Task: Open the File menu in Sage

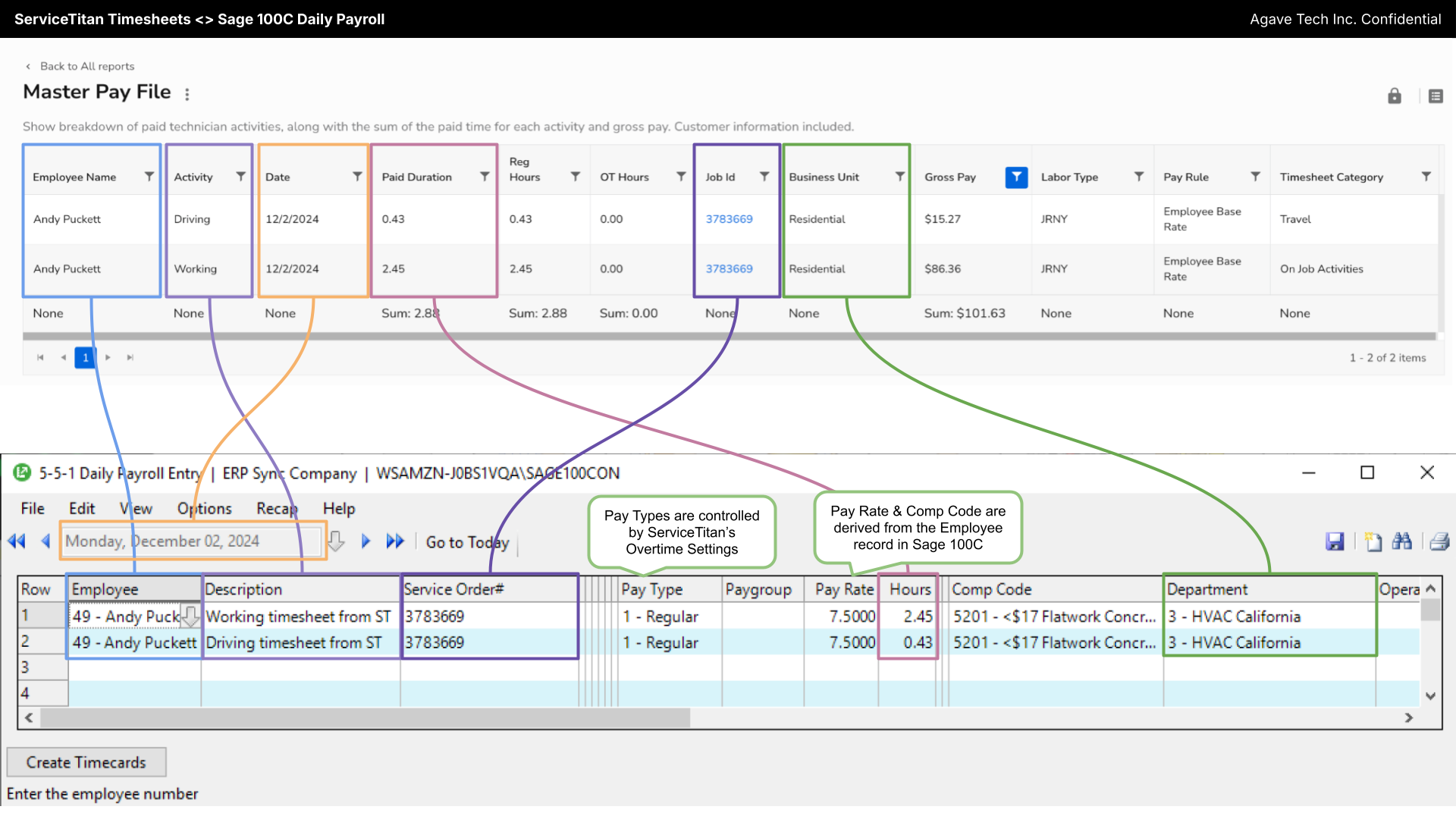Action: coord(33,509)
